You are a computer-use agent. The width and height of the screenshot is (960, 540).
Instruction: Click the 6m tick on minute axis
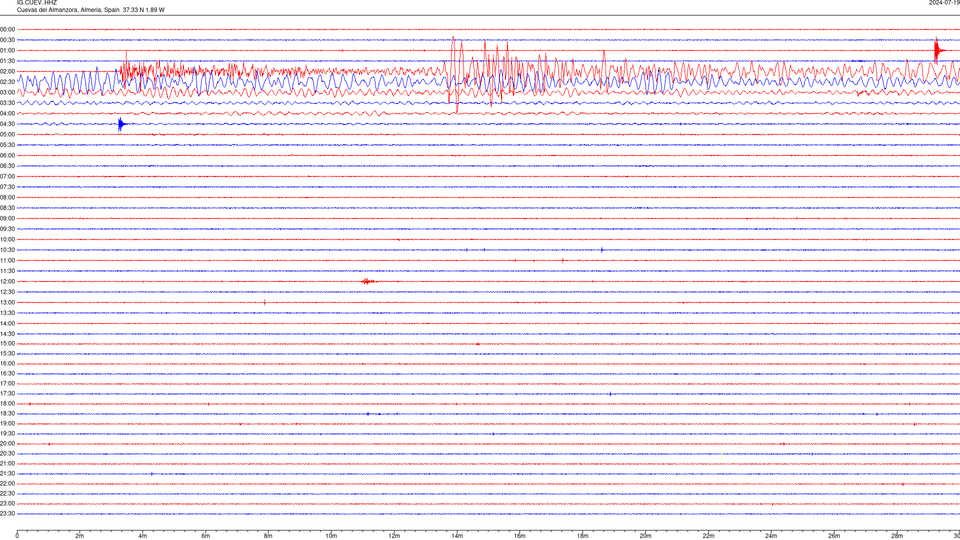pos(206,536)
